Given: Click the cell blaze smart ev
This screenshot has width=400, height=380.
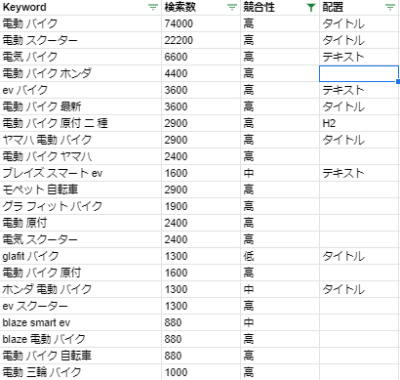Looking at the screenshot, I should point(81,322).
